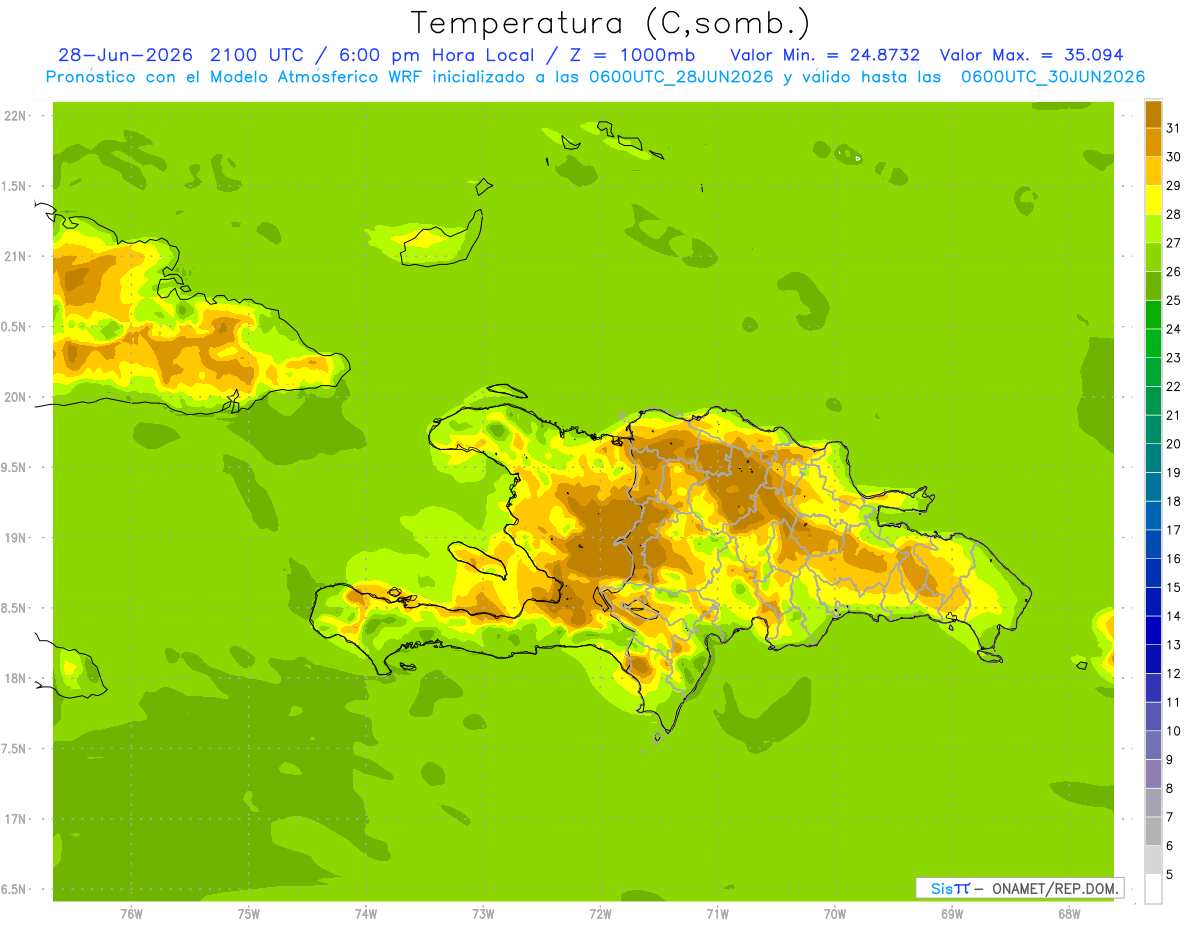
Task: Click the gray swatch between 6 and 7
Action: (x=1153, y=831)
